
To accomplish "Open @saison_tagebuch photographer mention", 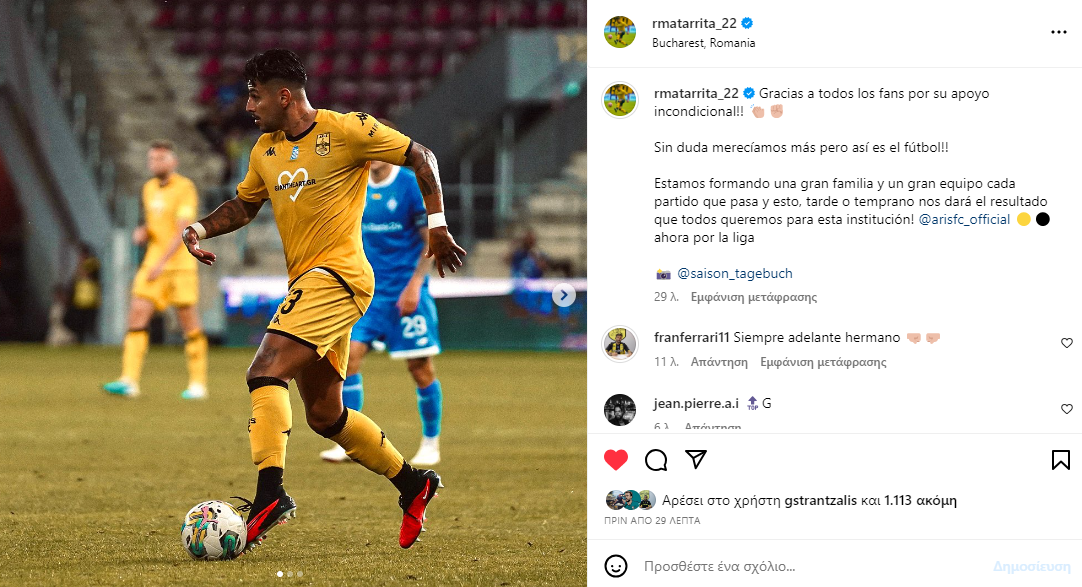I will click(734, 273).
